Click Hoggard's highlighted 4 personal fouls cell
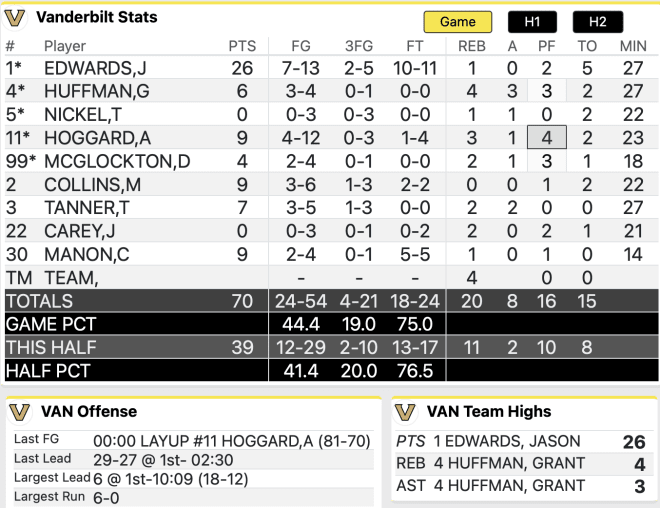The height and width of the screenshot is (508, 660). (x=547, y=137)
